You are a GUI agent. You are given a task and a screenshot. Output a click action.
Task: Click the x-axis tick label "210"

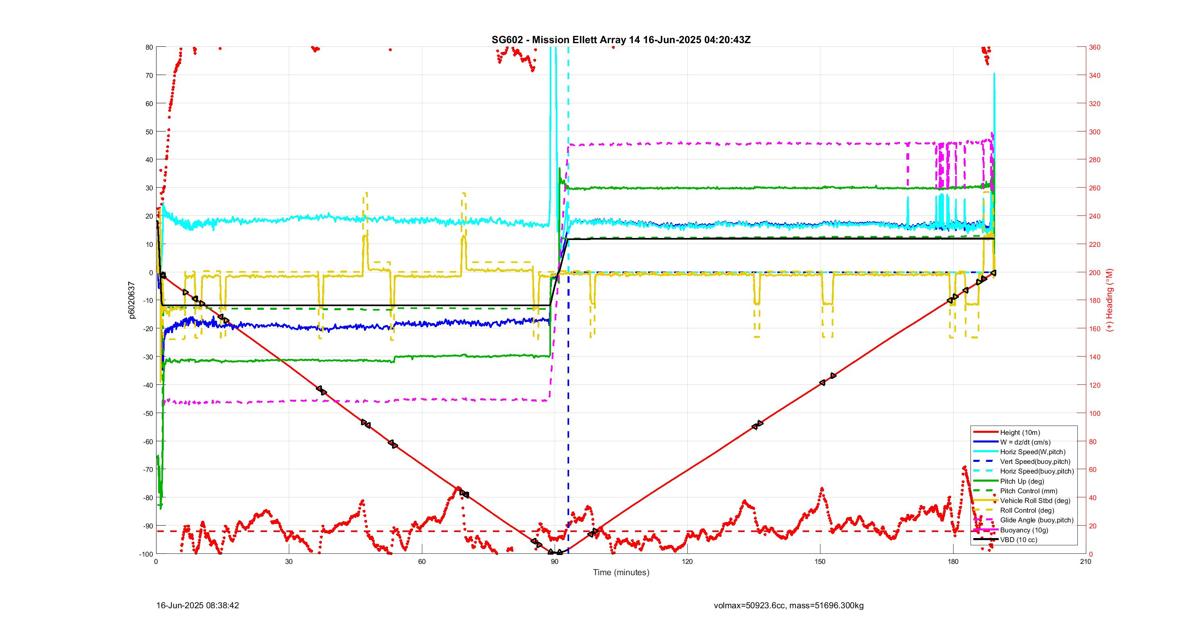coord(1086,562)
